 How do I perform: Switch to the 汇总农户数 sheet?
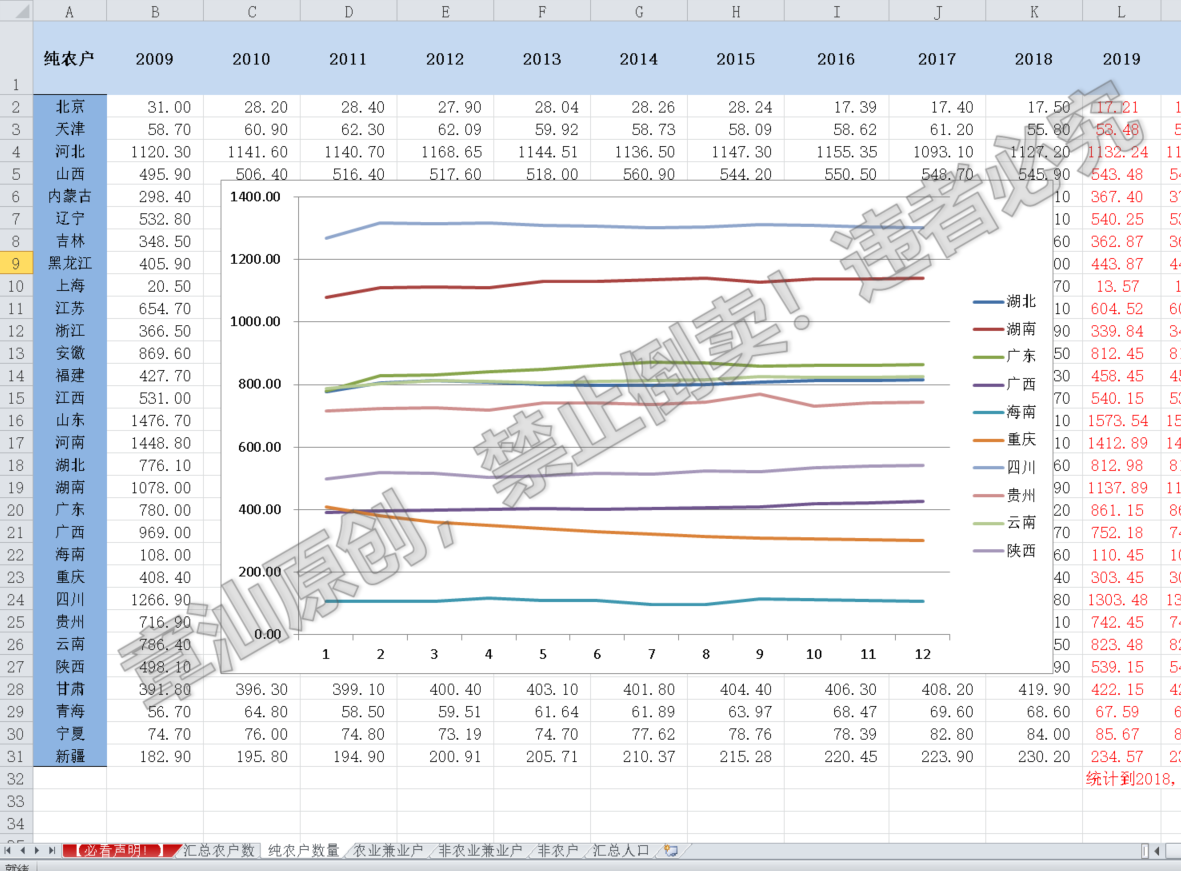pos(218,851)
